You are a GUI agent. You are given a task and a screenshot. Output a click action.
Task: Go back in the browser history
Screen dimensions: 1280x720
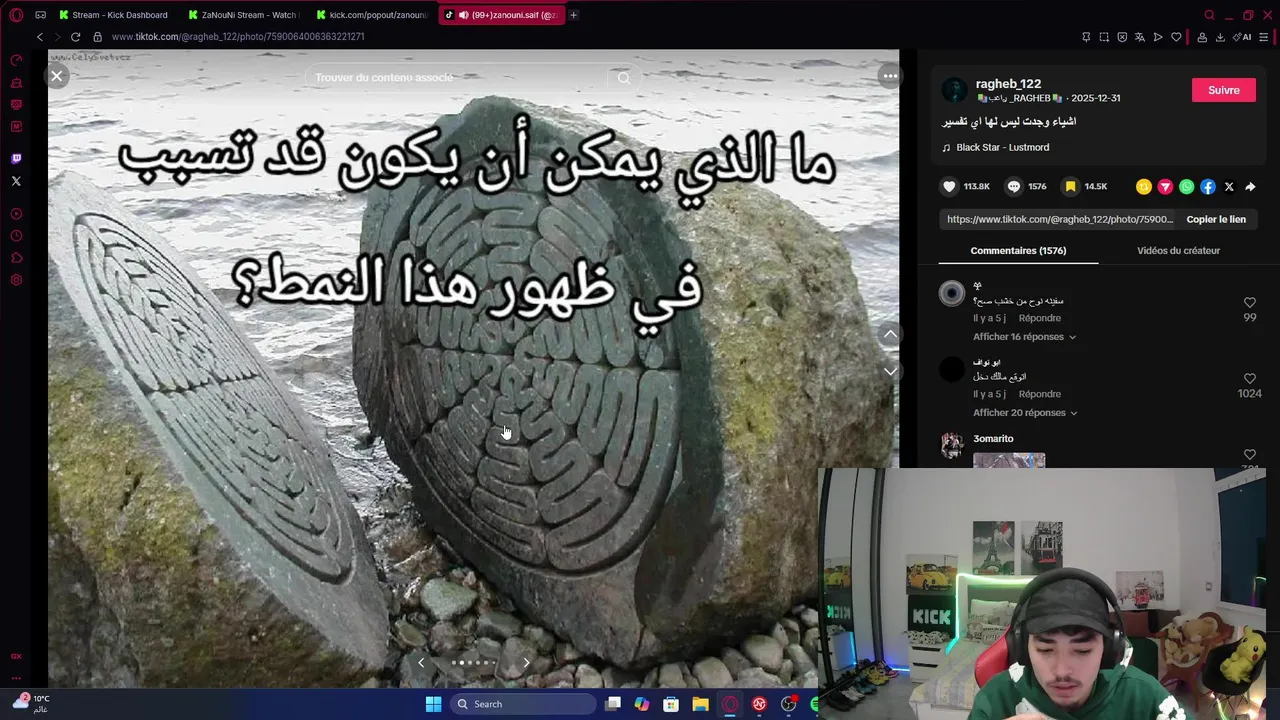(40, 37)
